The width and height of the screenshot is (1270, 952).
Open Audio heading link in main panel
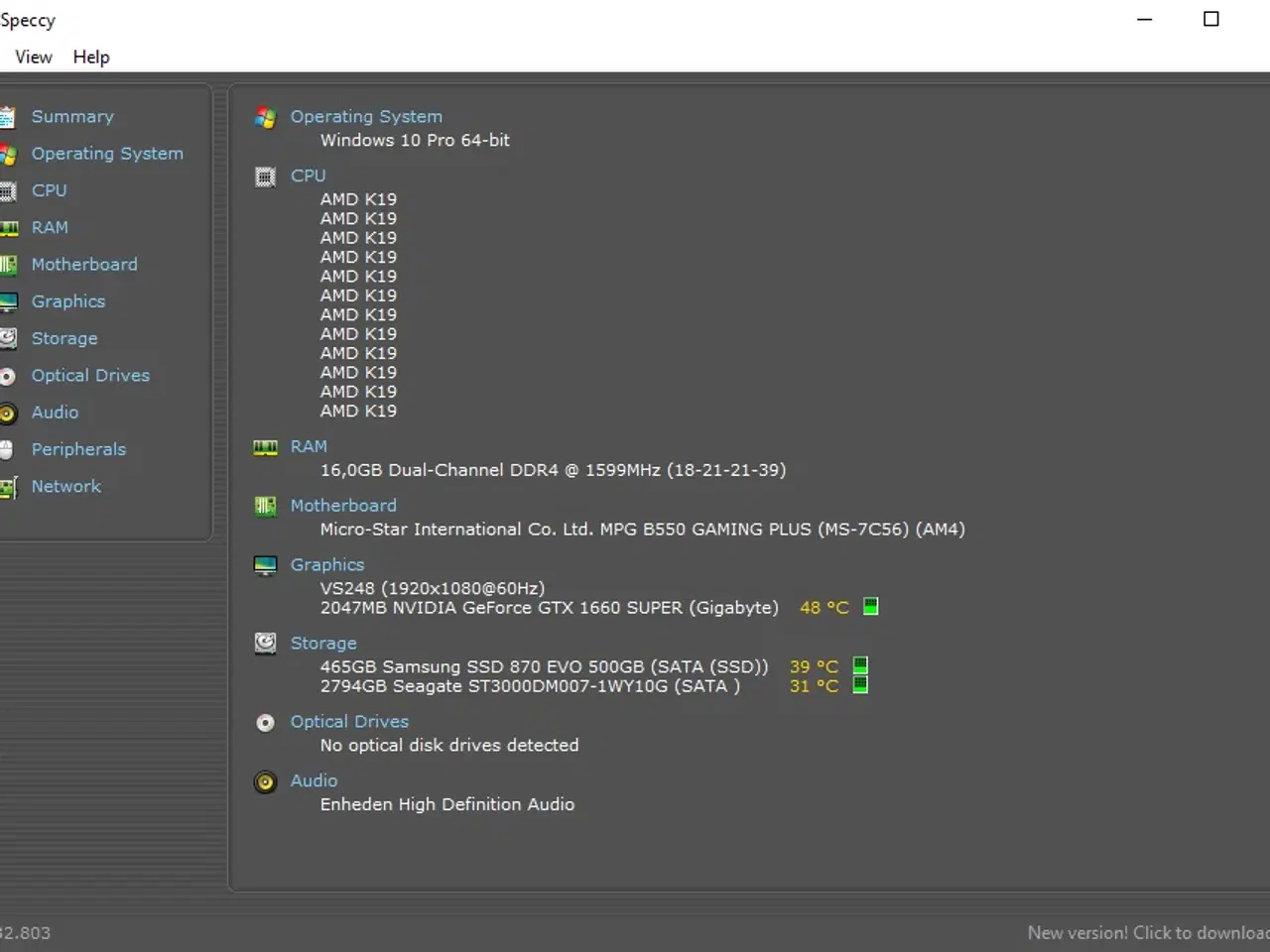point(314,781)
